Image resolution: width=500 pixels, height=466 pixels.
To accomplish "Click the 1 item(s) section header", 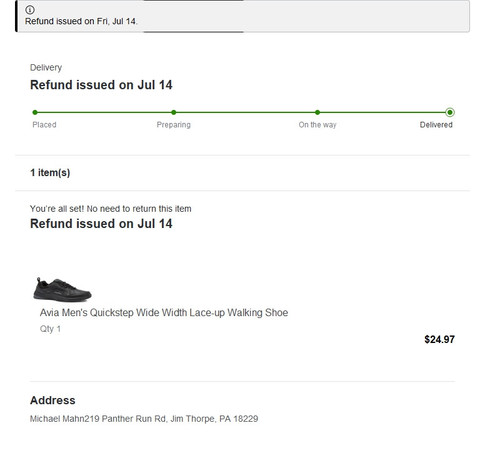I will 50,173.
